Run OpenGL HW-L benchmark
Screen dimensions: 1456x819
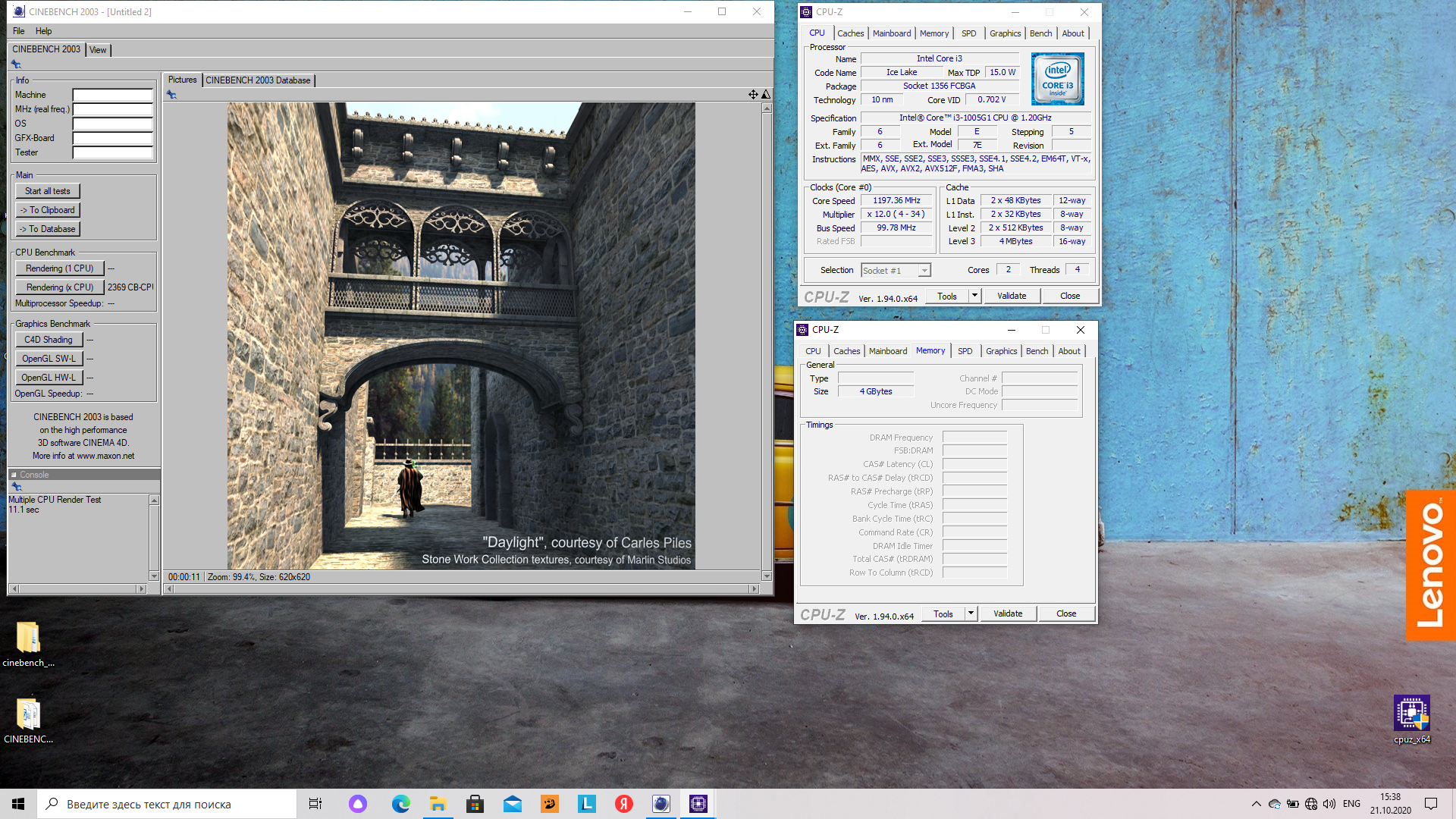(49, 378)
